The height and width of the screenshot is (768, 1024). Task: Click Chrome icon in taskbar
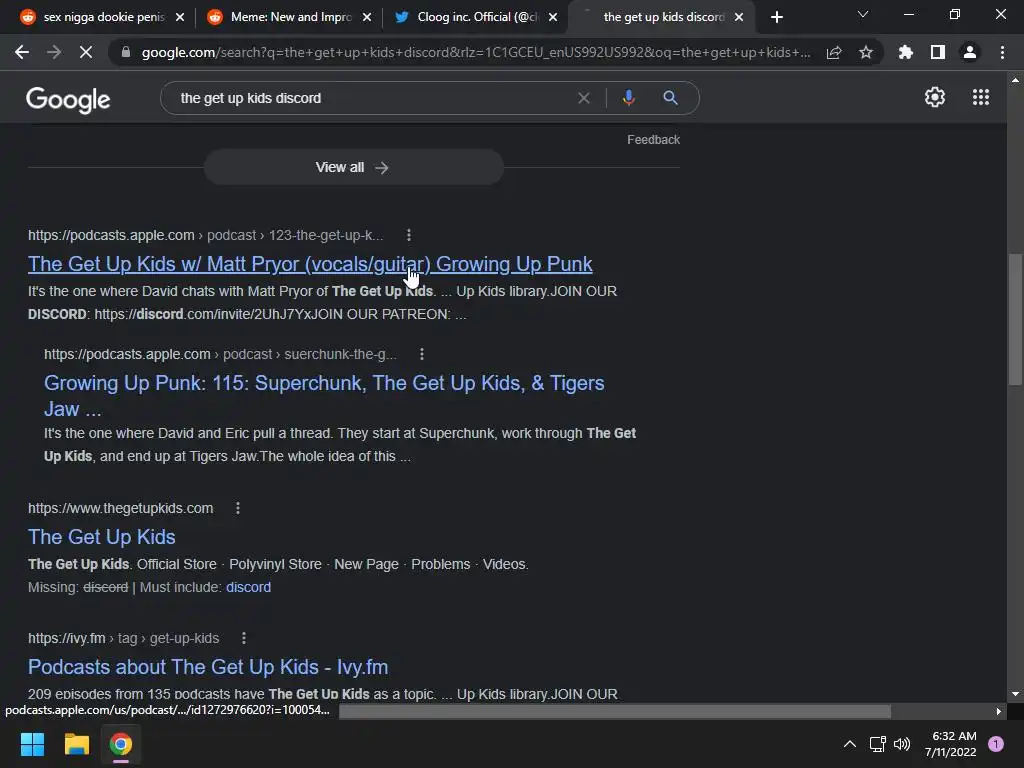[121, 744]
